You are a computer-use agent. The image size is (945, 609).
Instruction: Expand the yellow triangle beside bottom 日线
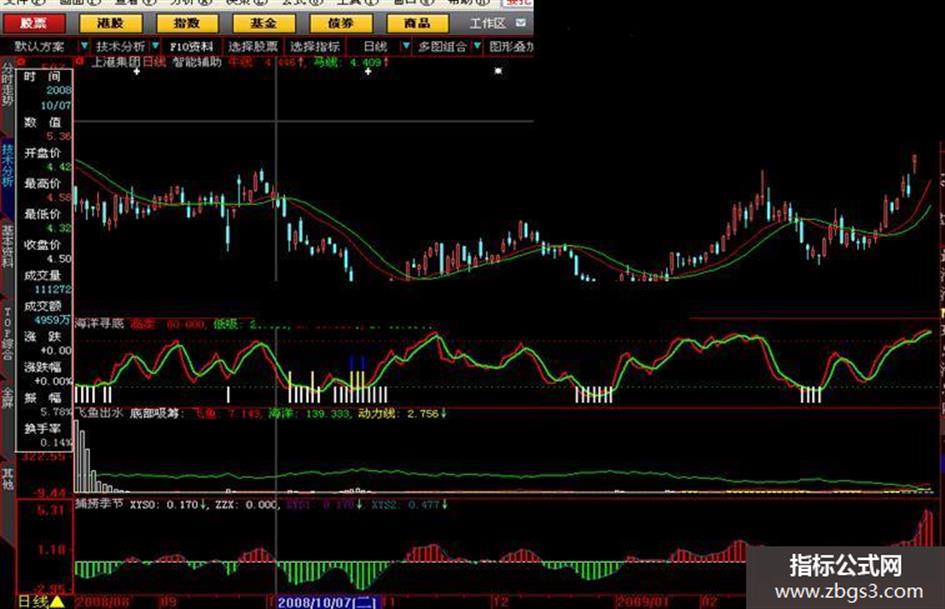(57, 601)
